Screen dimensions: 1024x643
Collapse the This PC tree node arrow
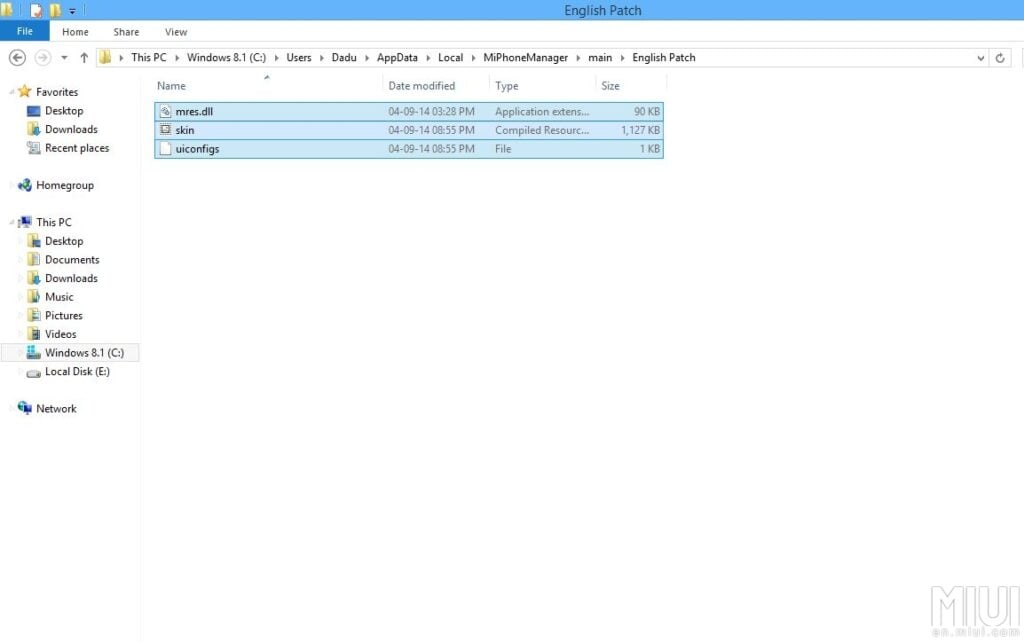[x=12, y=223]
